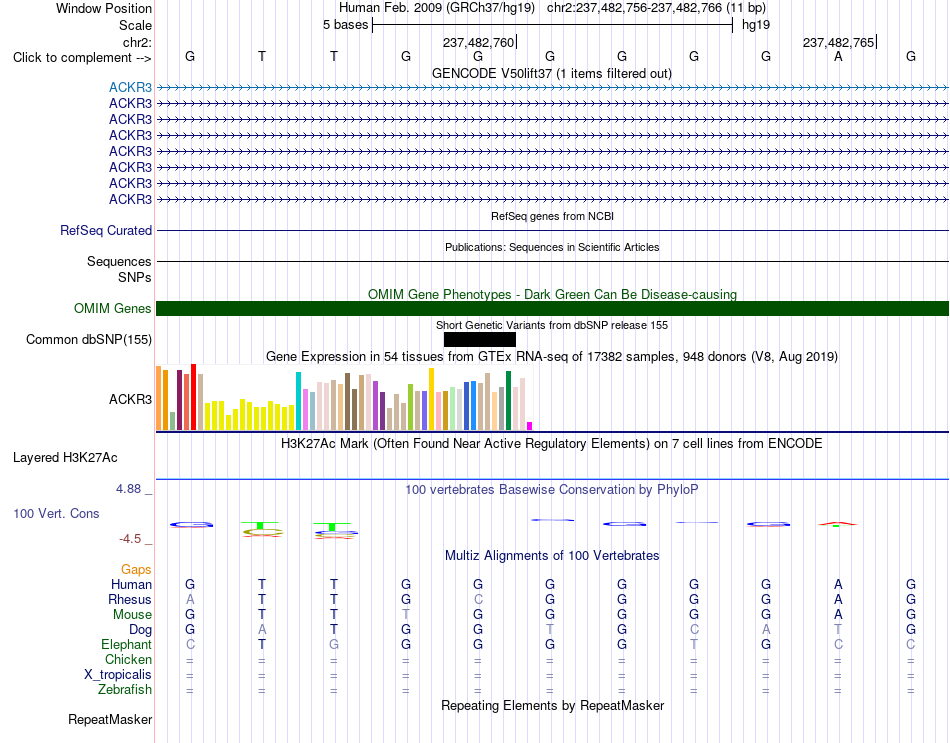Click the "chr2:" base position label
Screen dimensions: 950x743
tap(137, 42)
